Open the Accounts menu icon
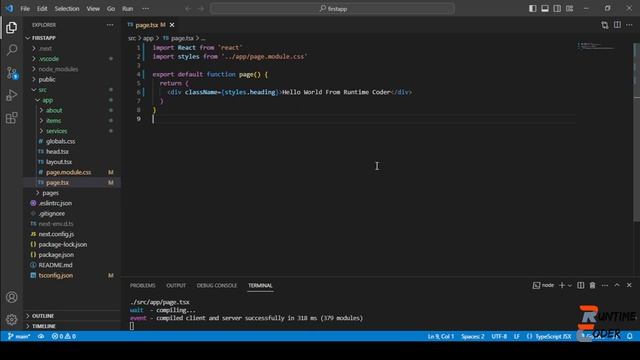This screenshot has width=640, height=360. 11,297
